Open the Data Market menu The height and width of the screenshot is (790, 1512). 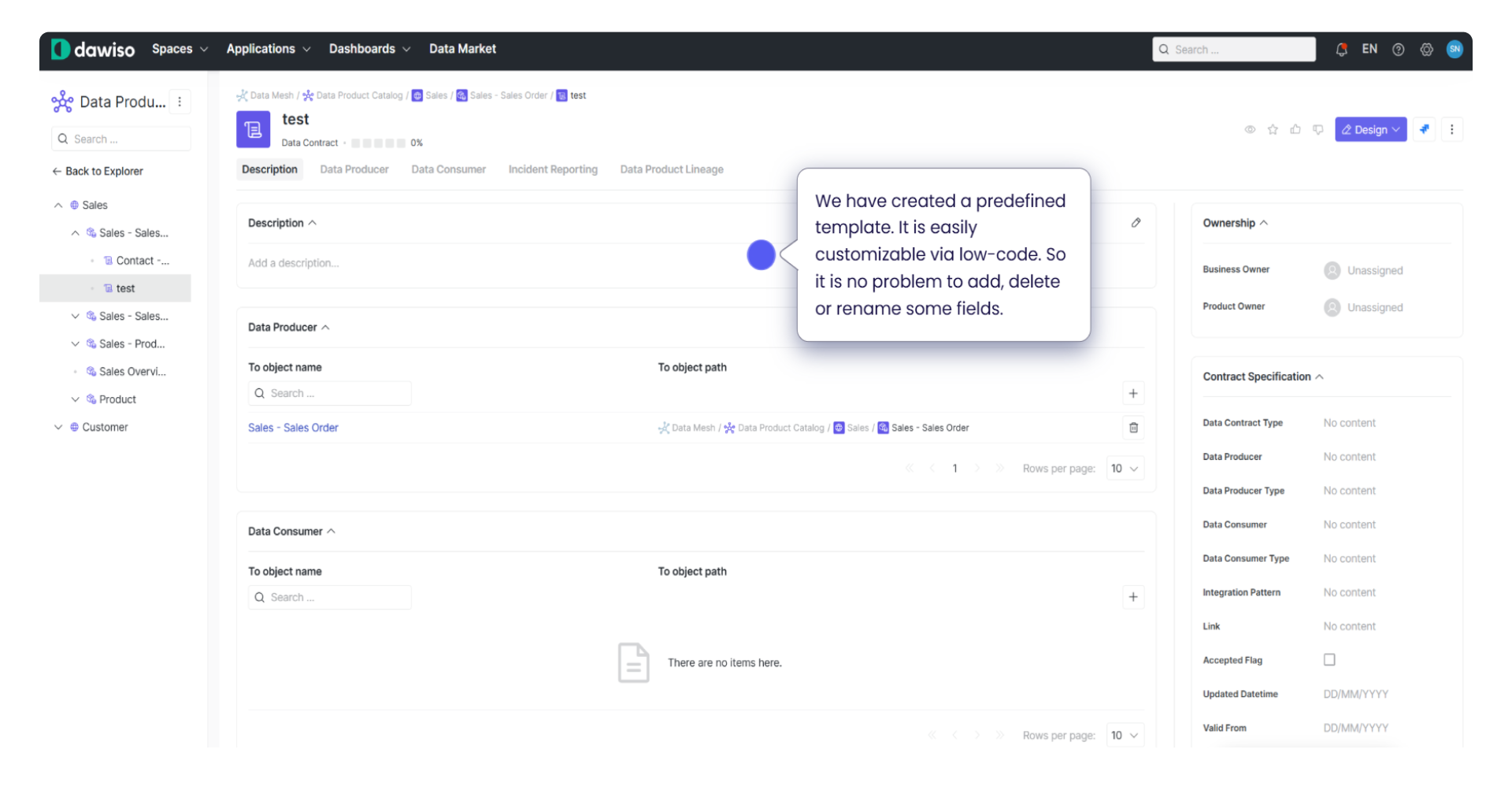[462, 48]
